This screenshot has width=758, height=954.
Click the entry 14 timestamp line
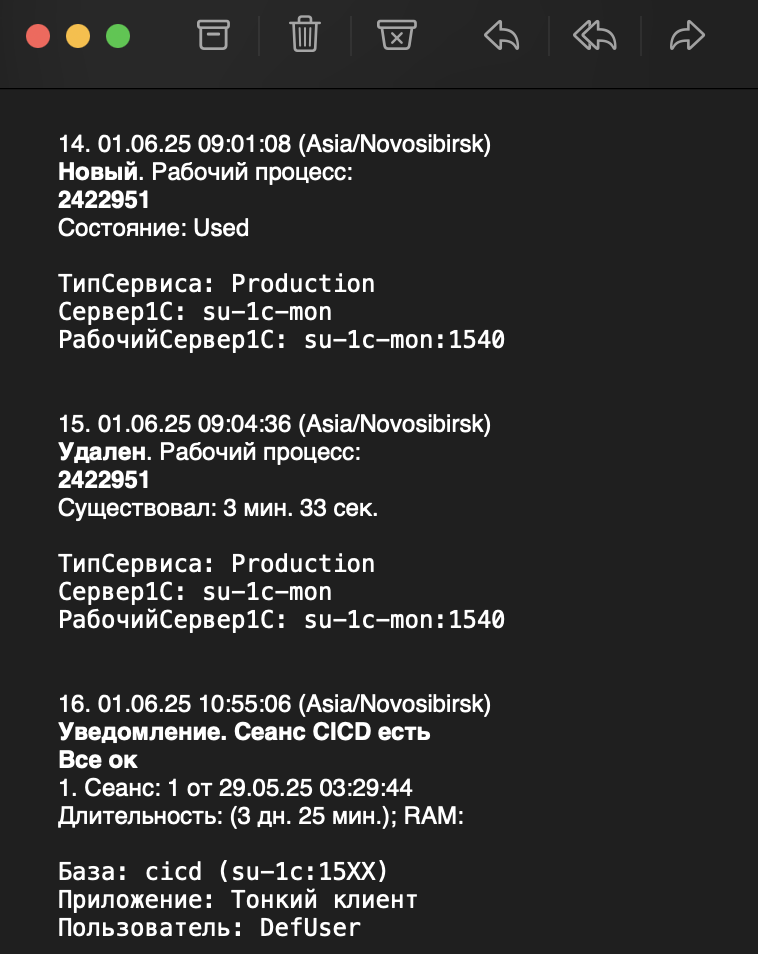[274, 144]
